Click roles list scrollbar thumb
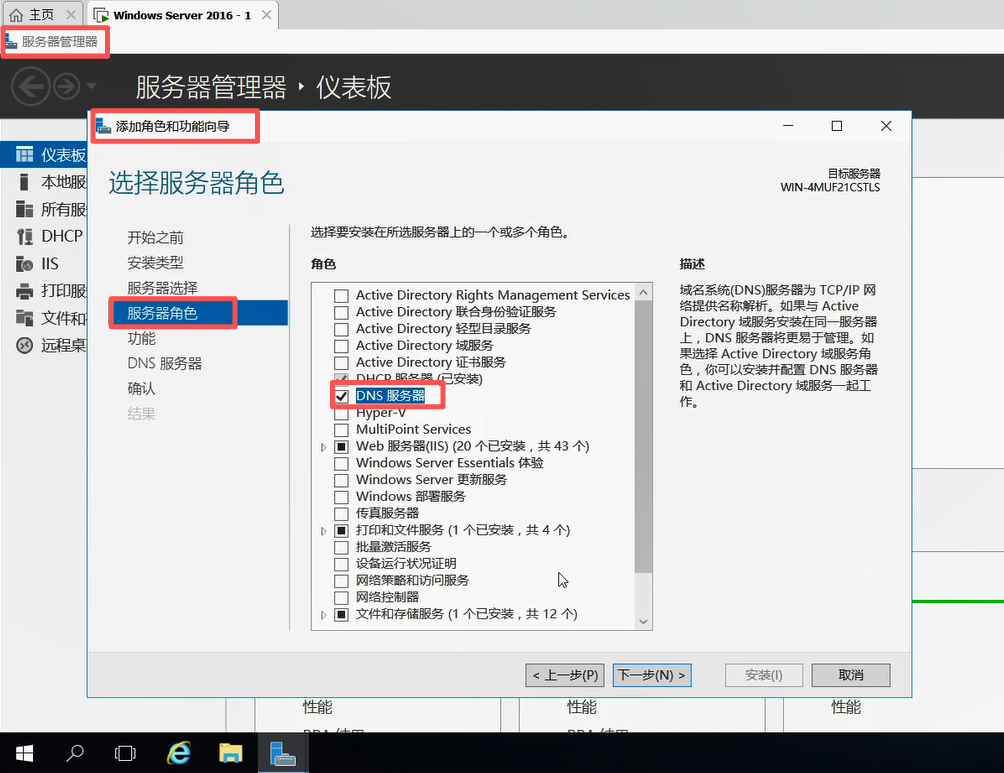1004x773 pixels. point(644,437)
